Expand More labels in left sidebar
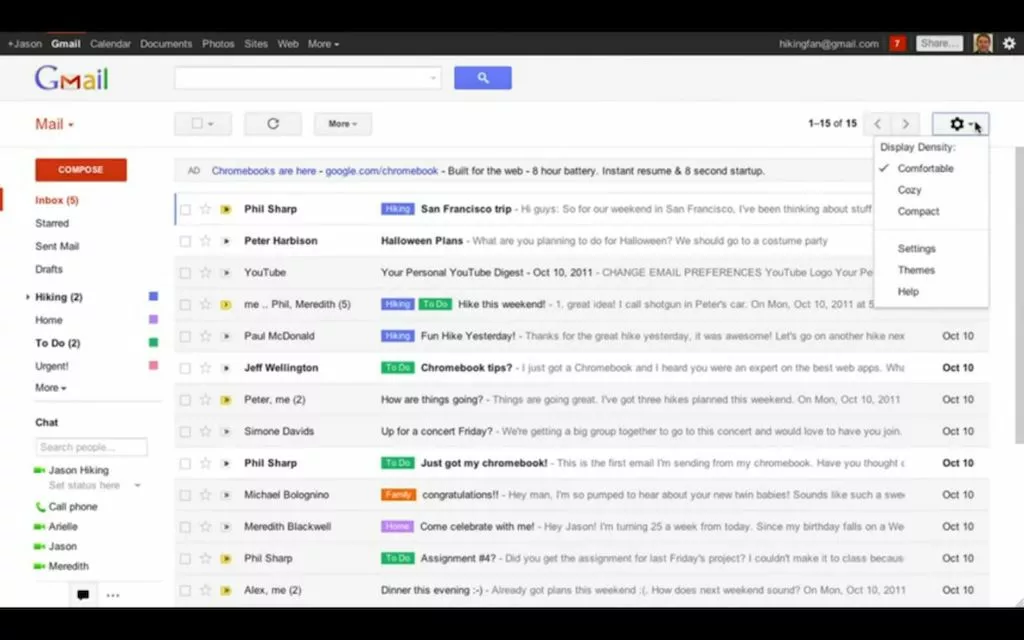 click(x=50, y=388)
